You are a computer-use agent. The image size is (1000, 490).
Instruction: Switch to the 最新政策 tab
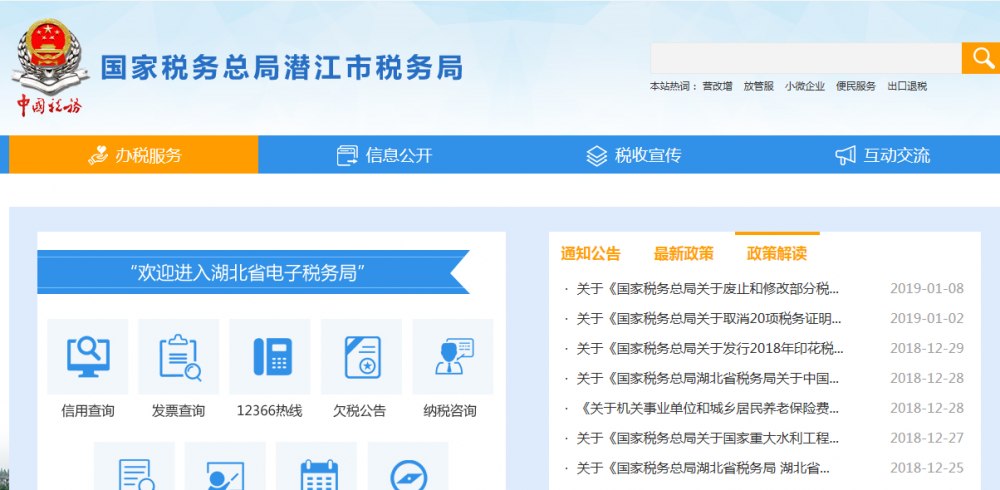pyautogui.click(x=684, y=253)
